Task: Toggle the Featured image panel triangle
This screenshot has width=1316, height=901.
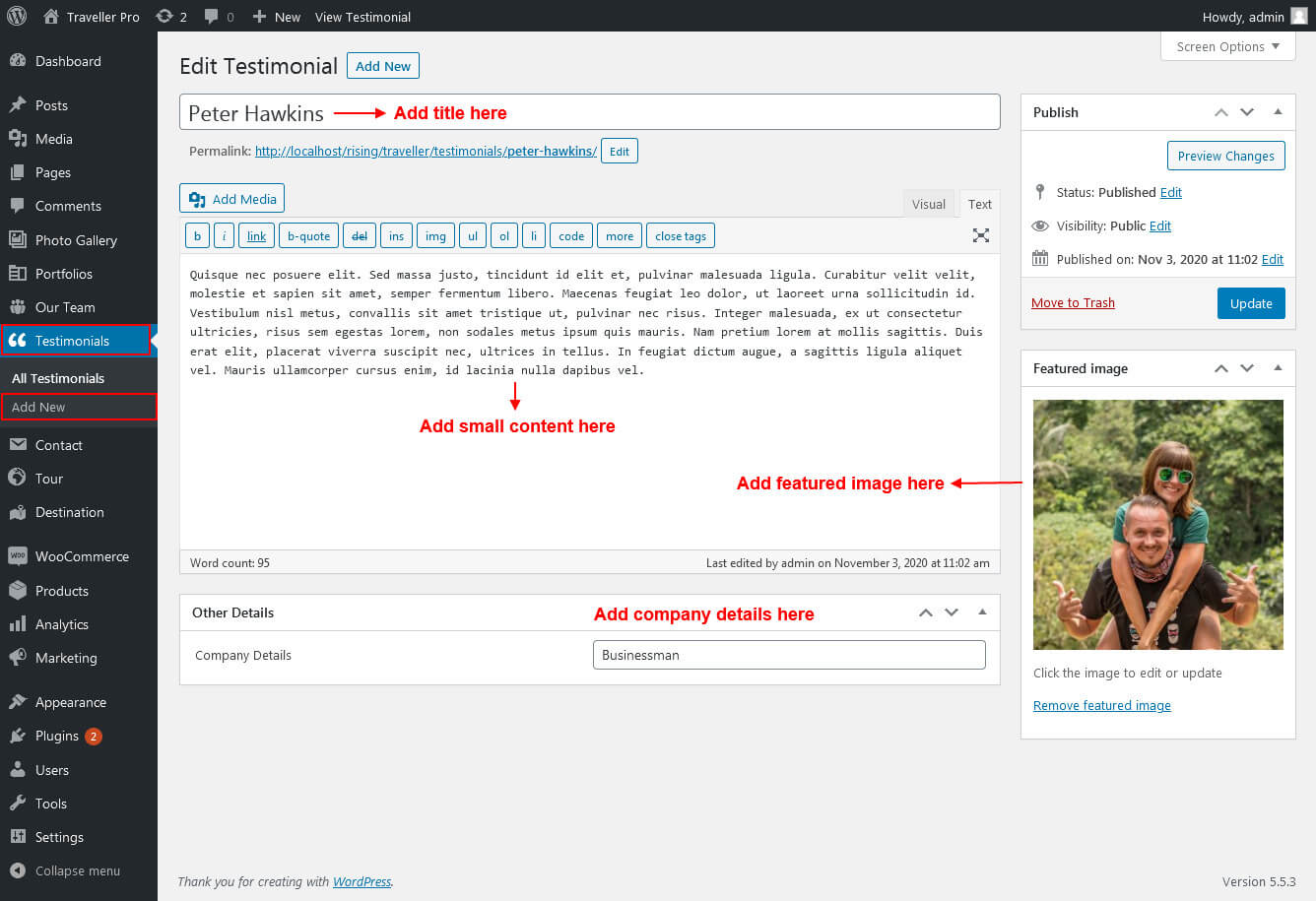Action: pos(1278,368)
